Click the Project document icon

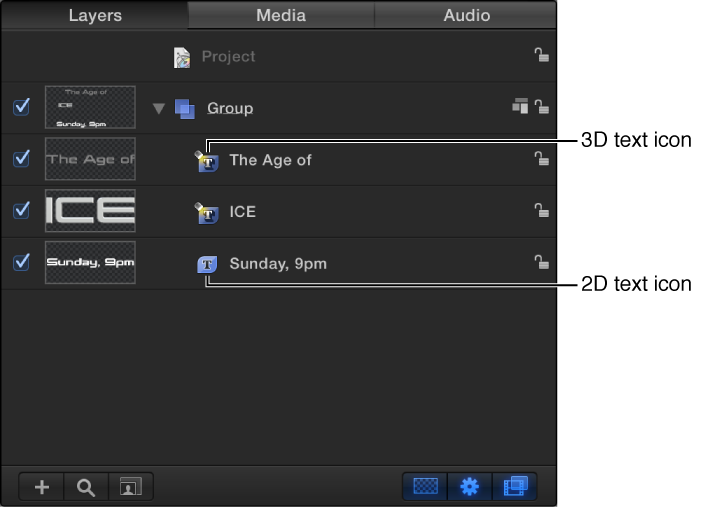pos(182,57)
